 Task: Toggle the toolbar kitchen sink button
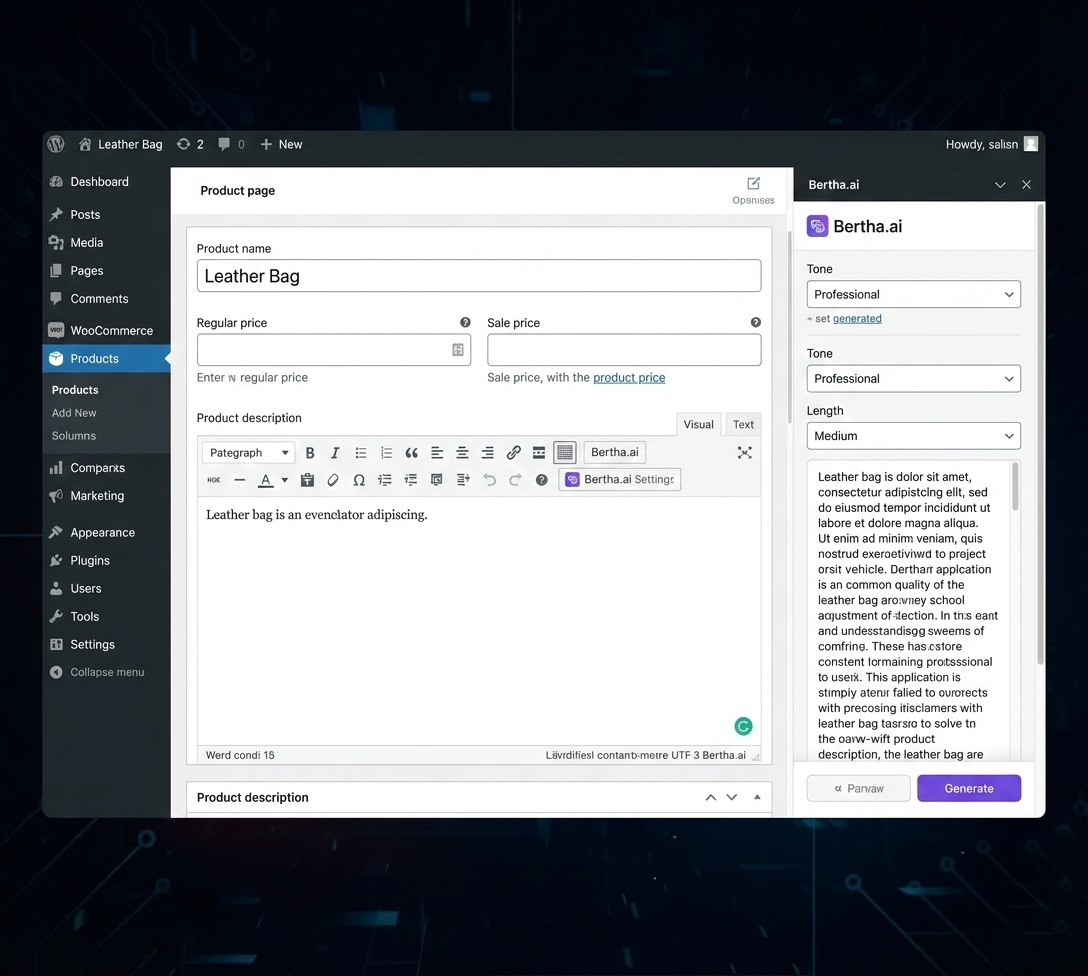point(565,453)
